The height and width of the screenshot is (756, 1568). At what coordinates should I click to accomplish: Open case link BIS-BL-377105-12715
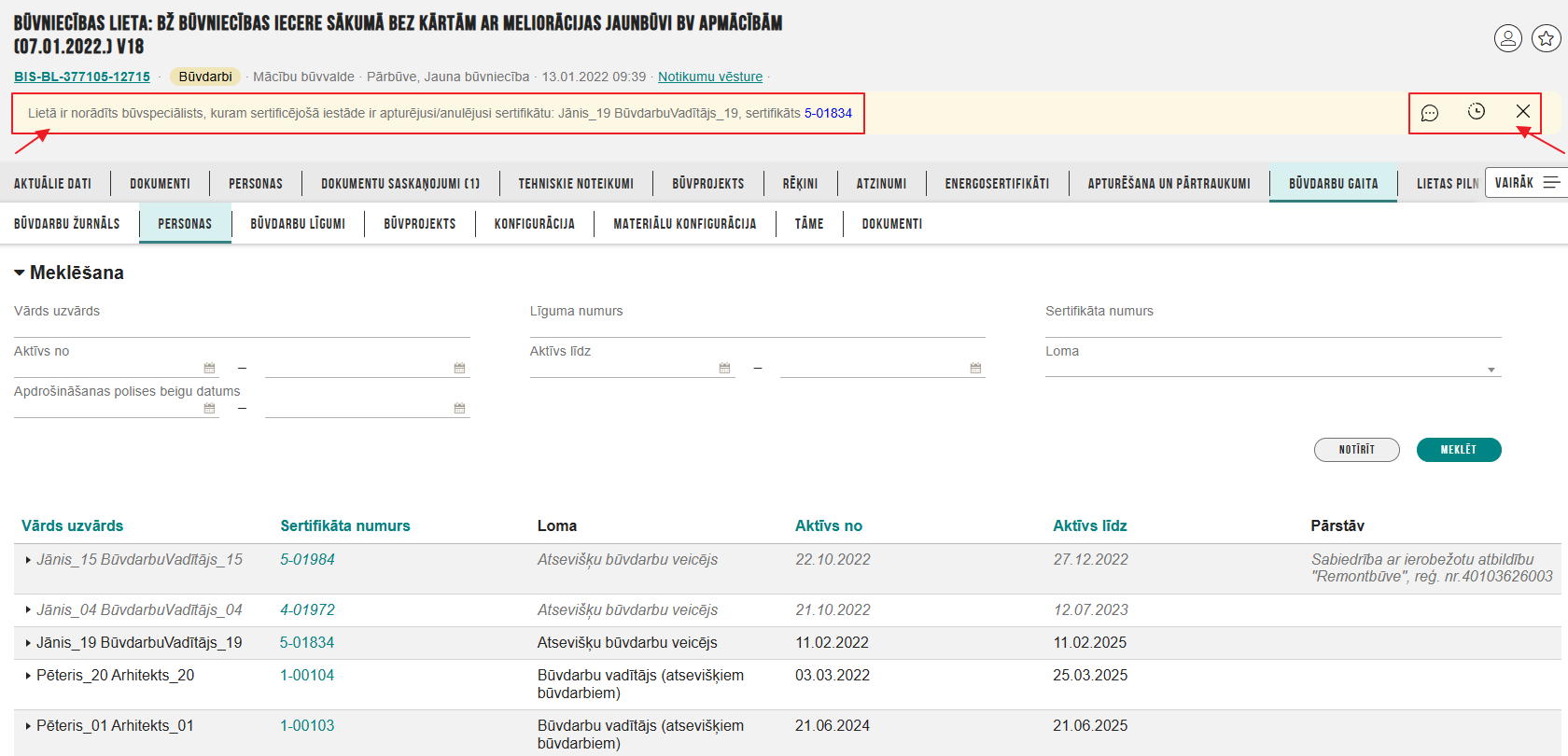pos(82,77)
